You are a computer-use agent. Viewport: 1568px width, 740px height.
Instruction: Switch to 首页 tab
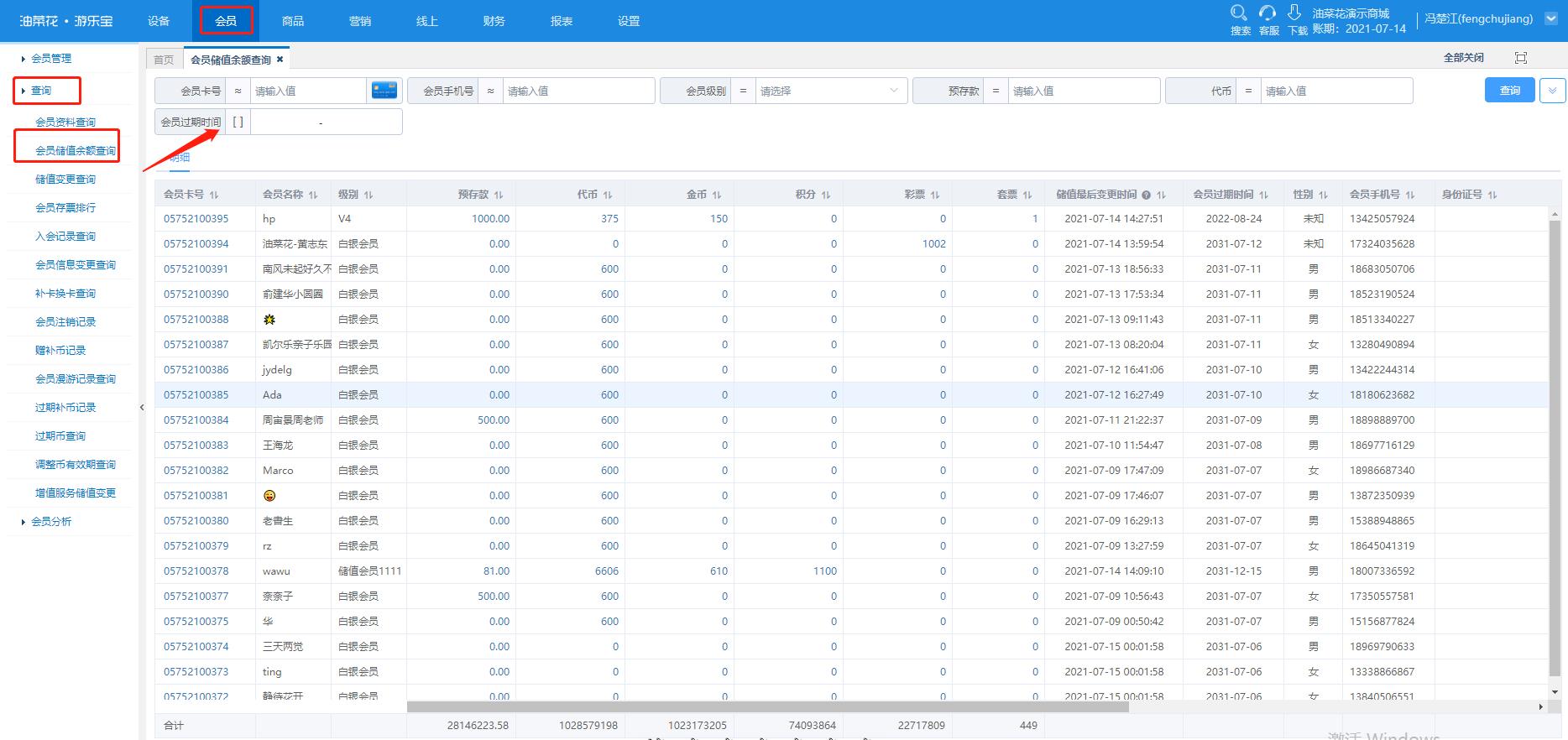(164, 60)
